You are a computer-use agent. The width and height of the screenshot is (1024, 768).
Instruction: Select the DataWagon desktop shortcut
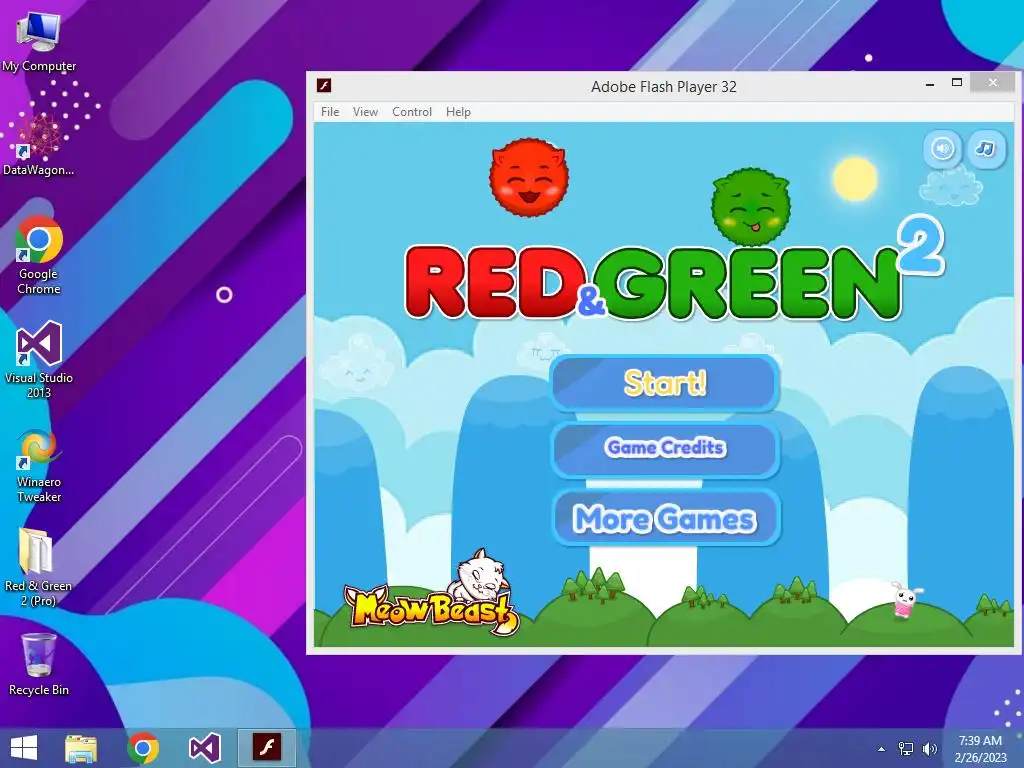(x=38, y=144)
